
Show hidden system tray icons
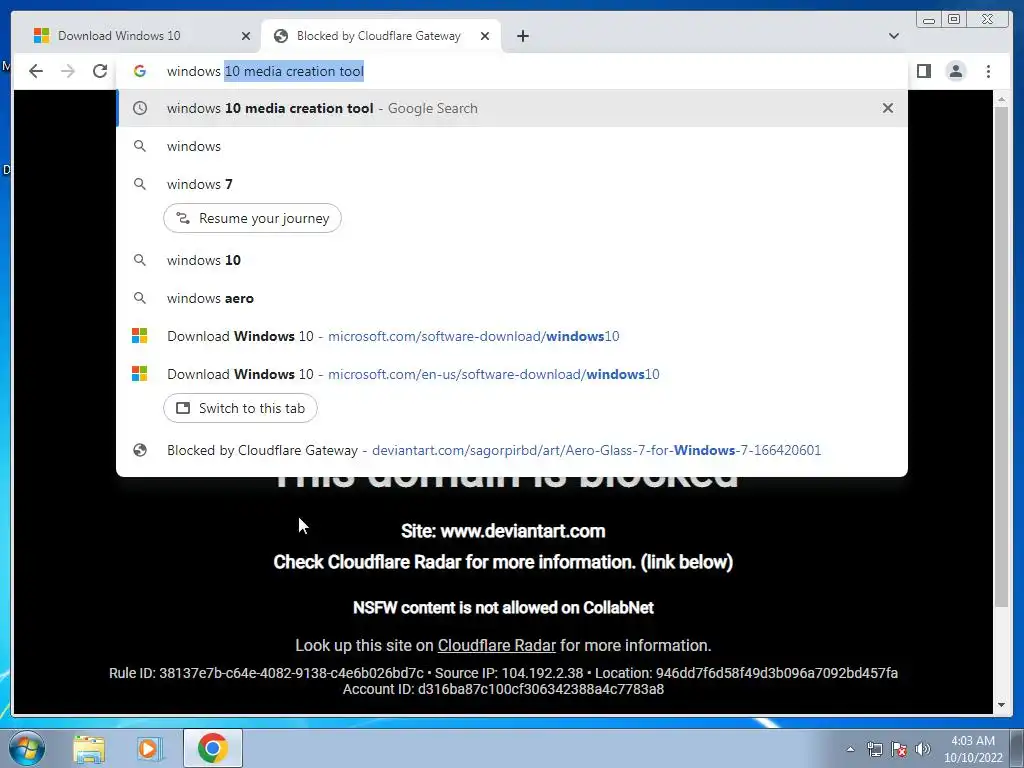[850, 749]
